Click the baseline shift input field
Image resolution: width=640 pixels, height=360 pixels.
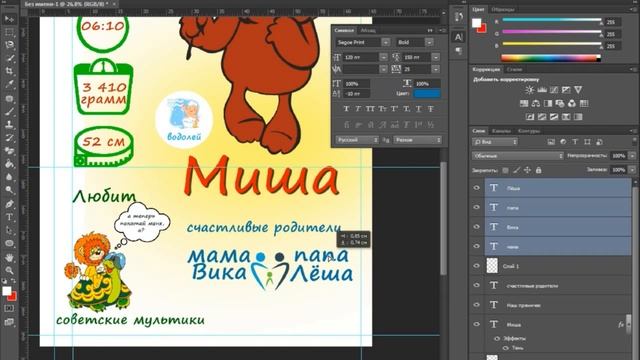[357, 94]
